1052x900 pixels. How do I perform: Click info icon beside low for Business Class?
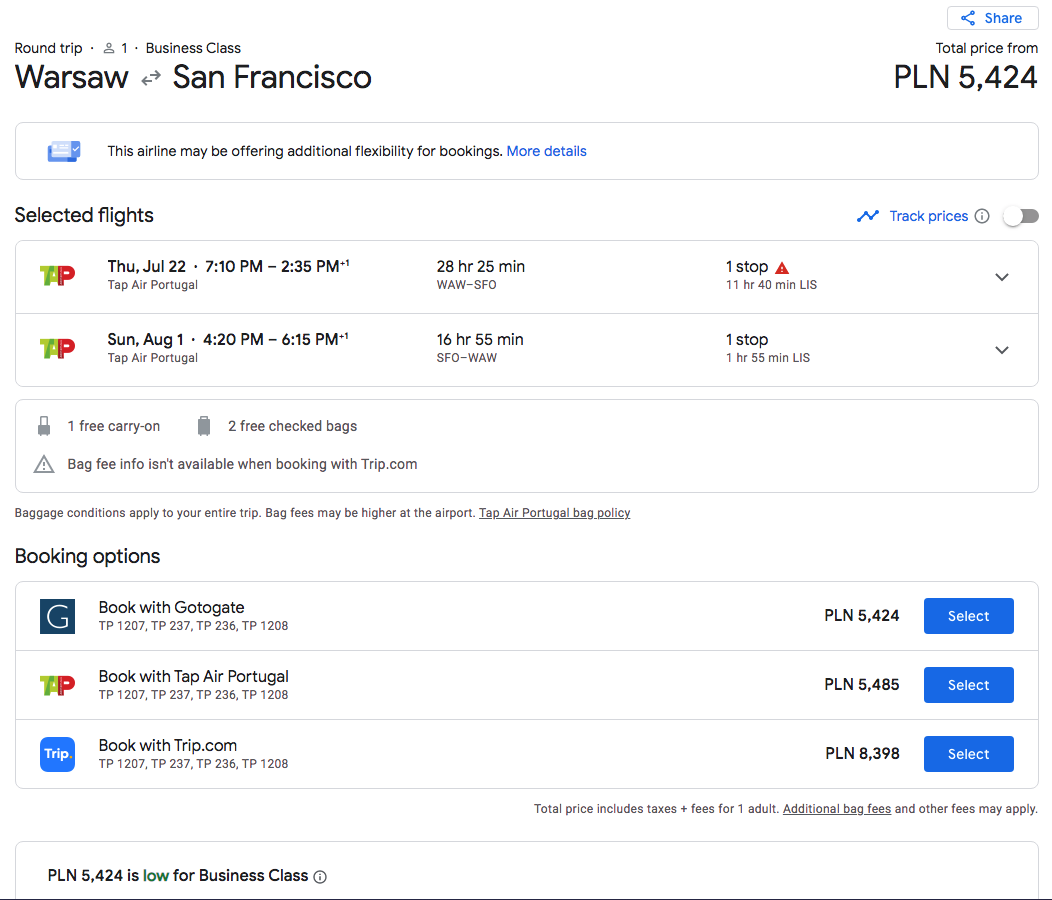coord(320,877)
